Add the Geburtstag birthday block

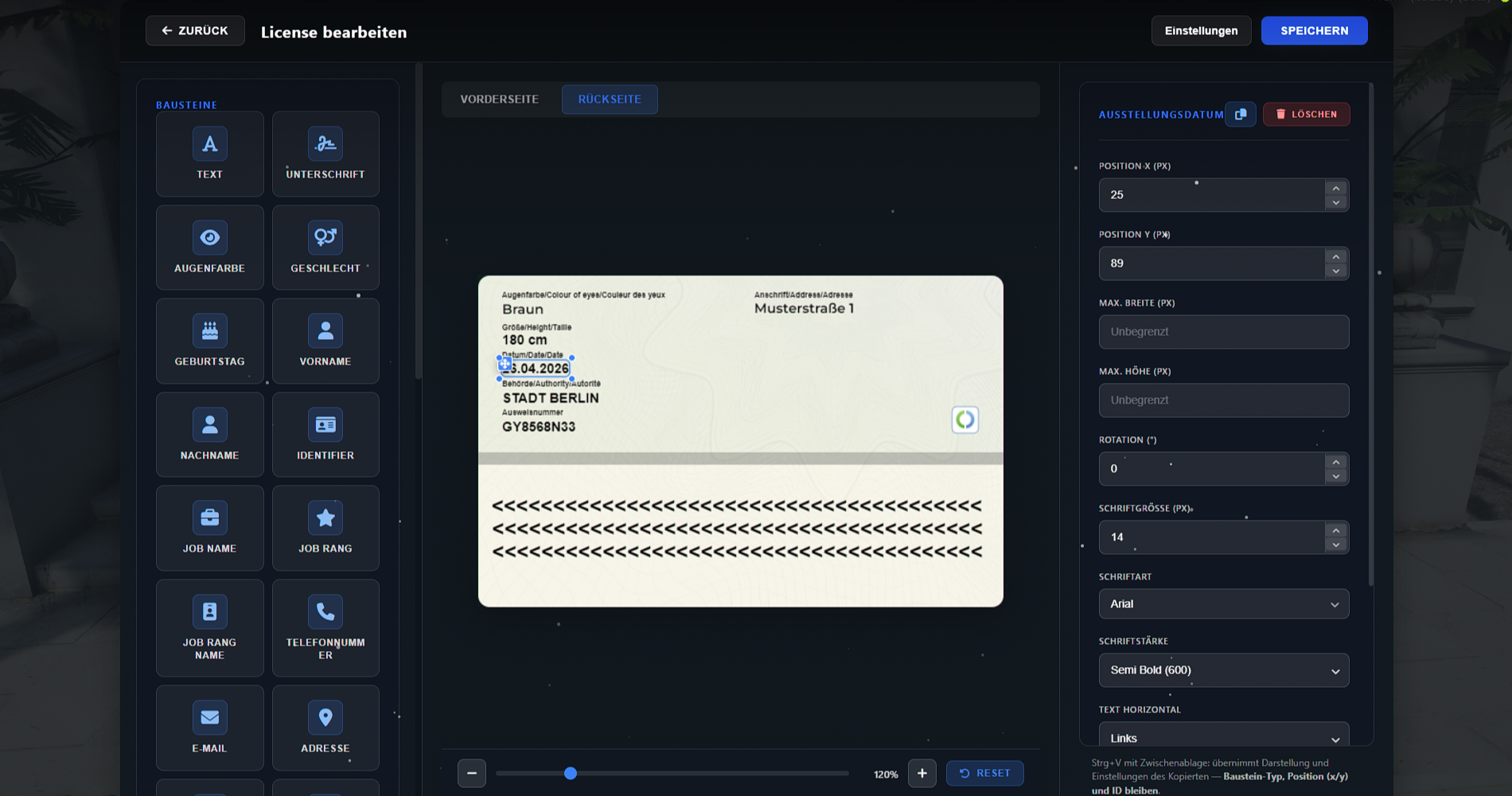tap(209, 341)
